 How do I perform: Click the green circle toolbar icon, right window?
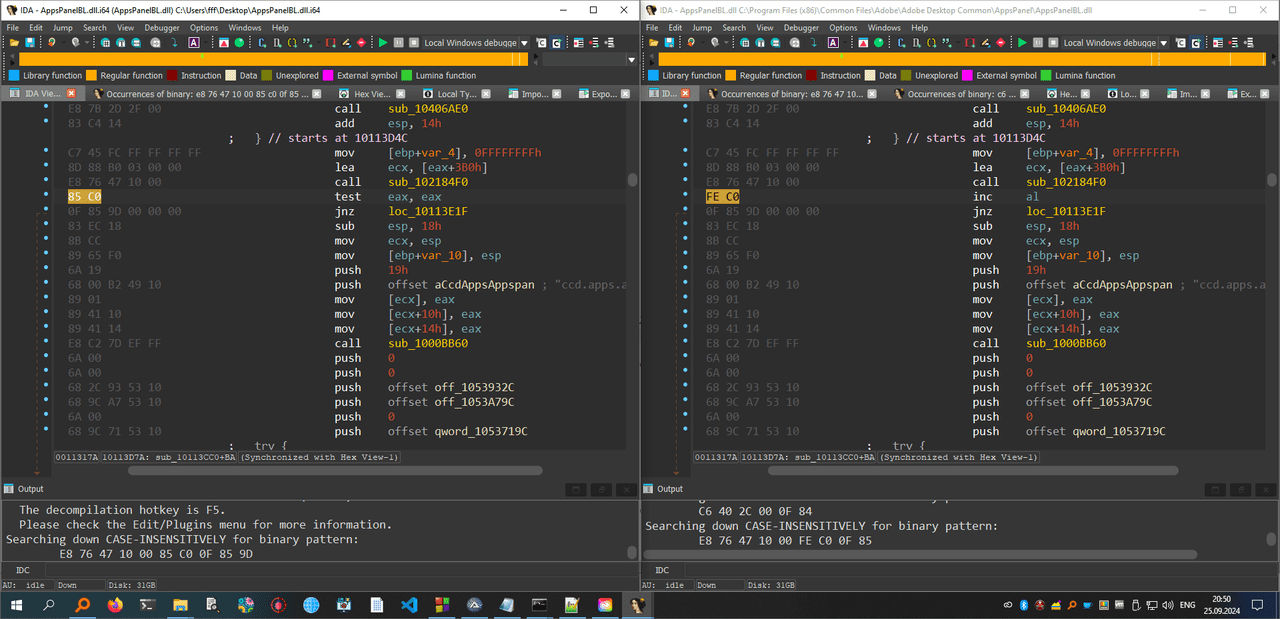click(x=878, y=43)
